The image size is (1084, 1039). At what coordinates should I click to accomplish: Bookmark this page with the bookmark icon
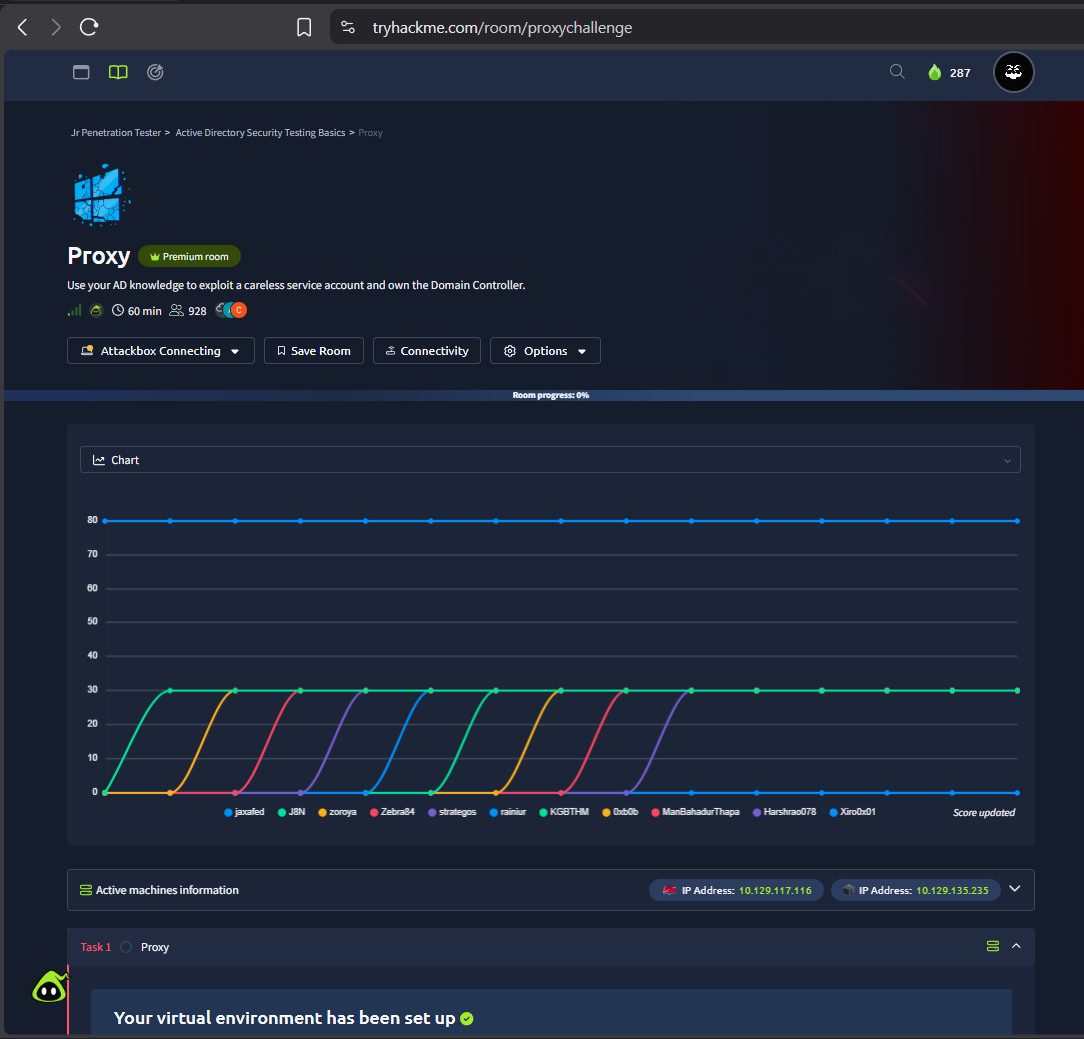tap(304, 27)
